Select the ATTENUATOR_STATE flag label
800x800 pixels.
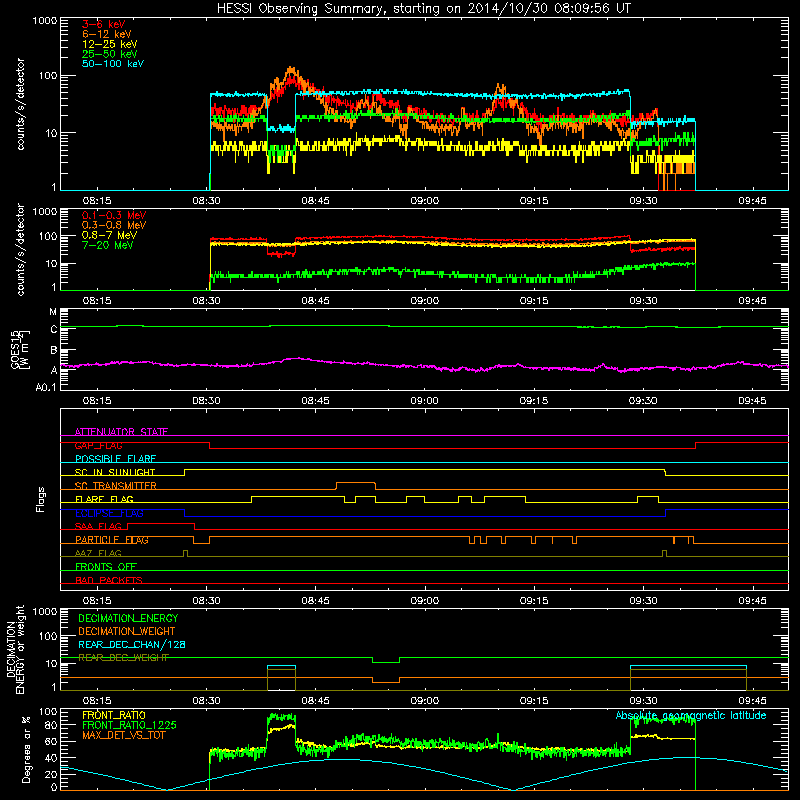pos(121,432)
